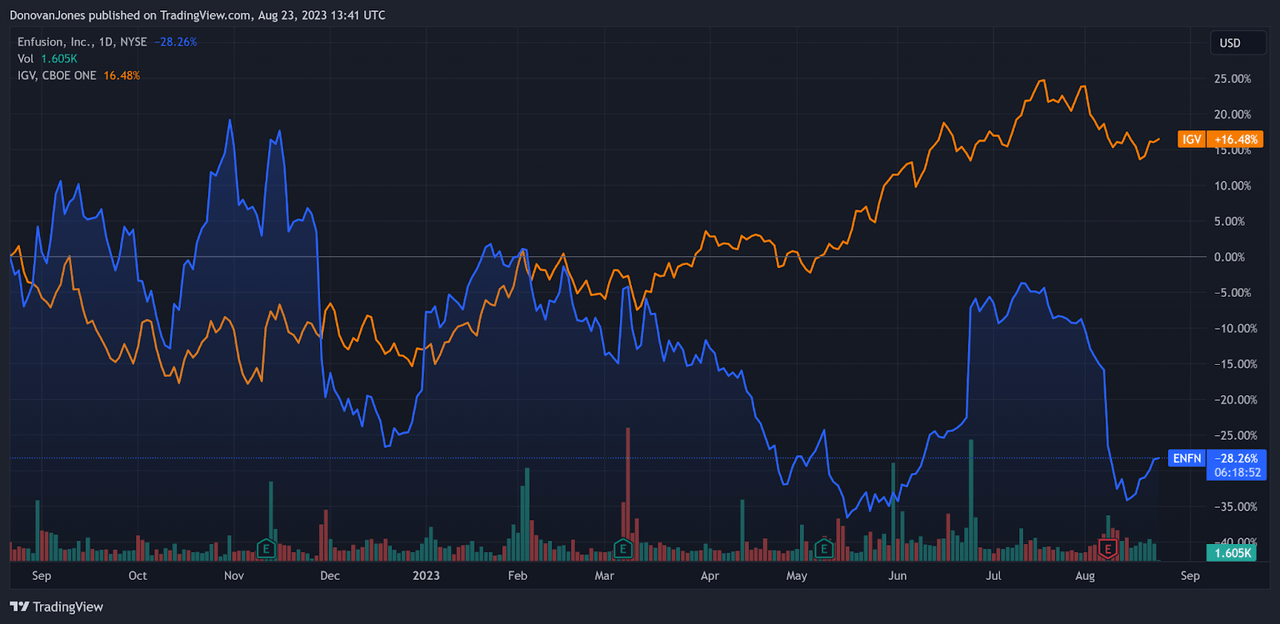
Task: Click the 1.605K volume axis label
Action: pos(1230,552)
